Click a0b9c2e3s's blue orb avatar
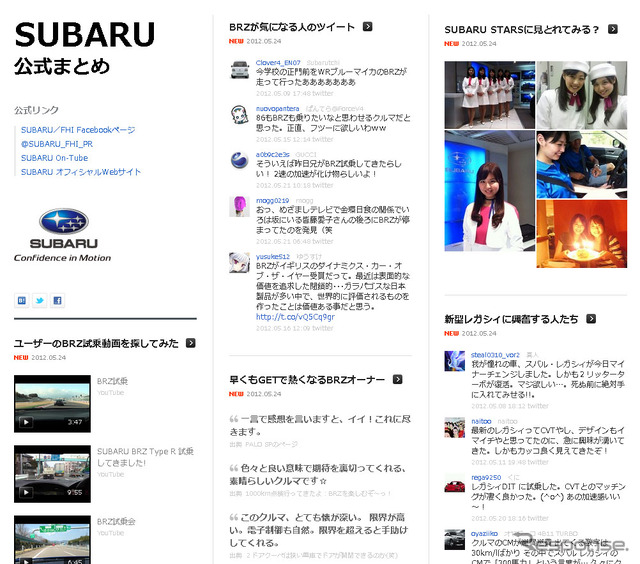 click(x=240, y=161)
